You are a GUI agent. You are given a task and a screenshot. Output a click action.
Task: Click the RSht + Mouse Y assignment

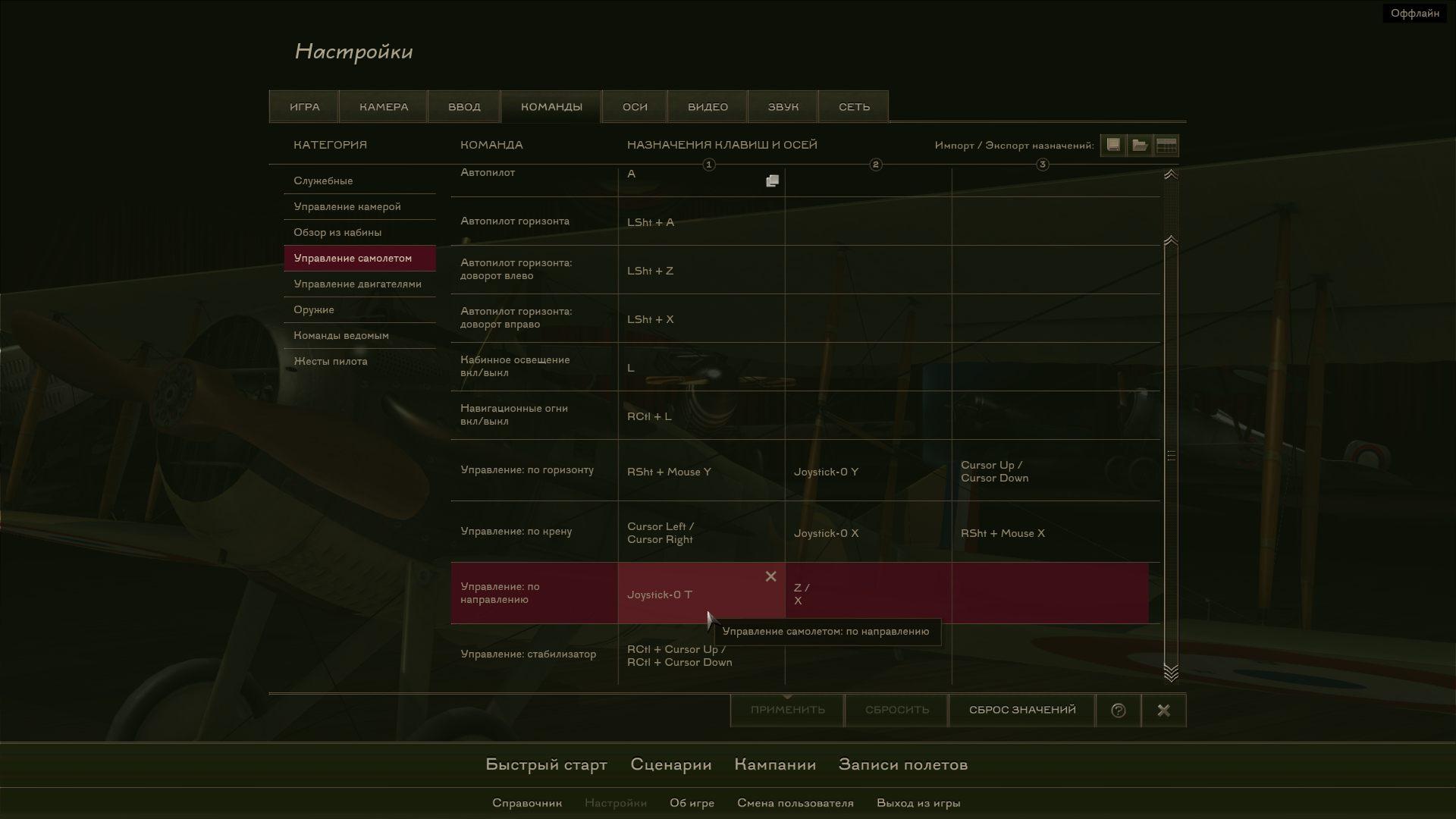point(701,471)
